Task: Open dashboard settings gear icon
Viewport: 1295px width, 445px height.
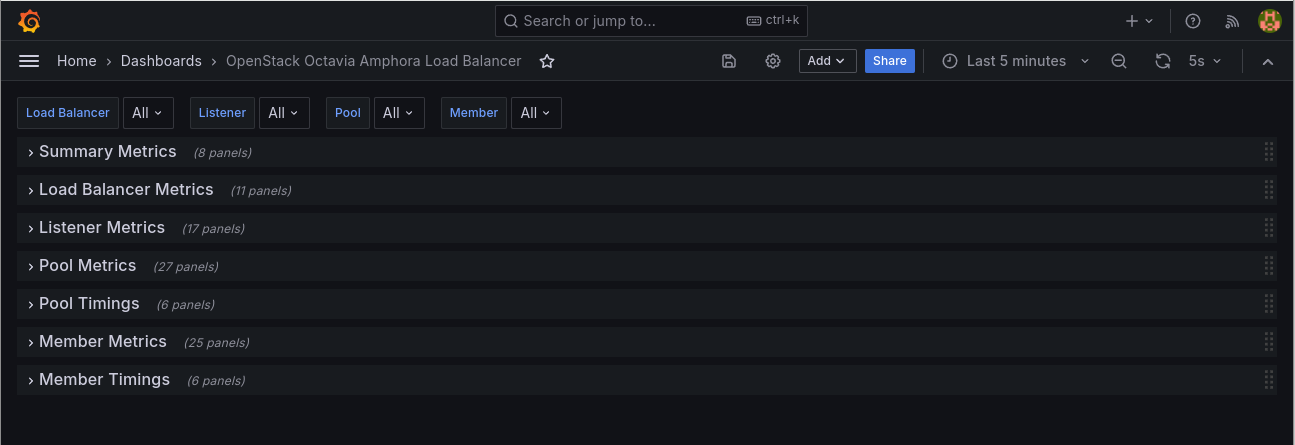Action: [x=773, y=61]
